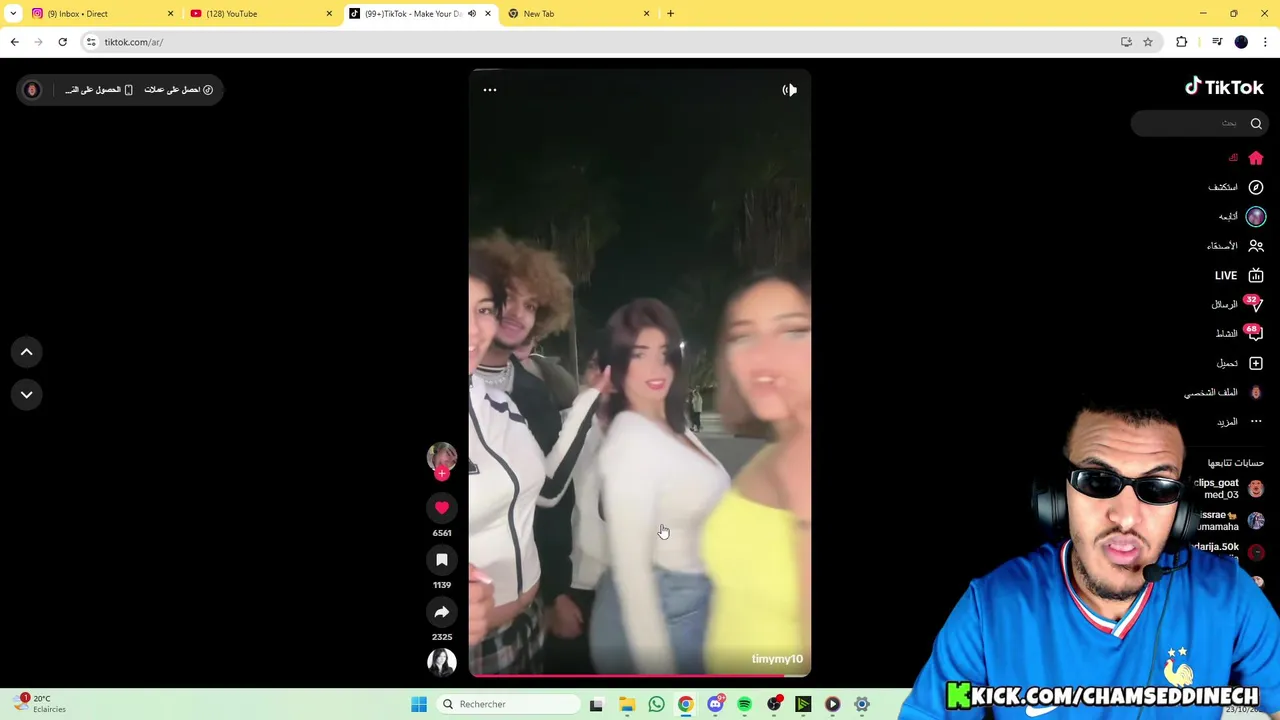
Task: Seek on the red video progress bar
Action: [640, 675]
